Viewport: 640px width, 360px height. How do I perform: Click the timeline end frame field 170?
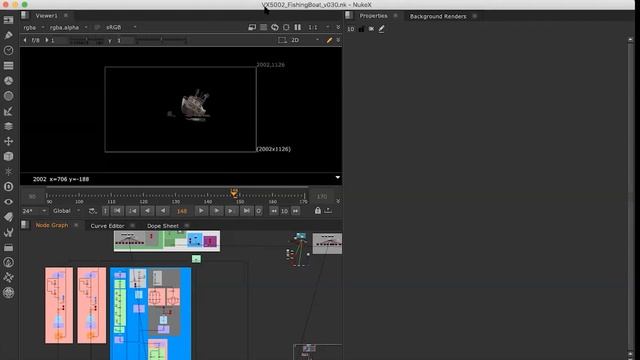[x=322, y=197]
